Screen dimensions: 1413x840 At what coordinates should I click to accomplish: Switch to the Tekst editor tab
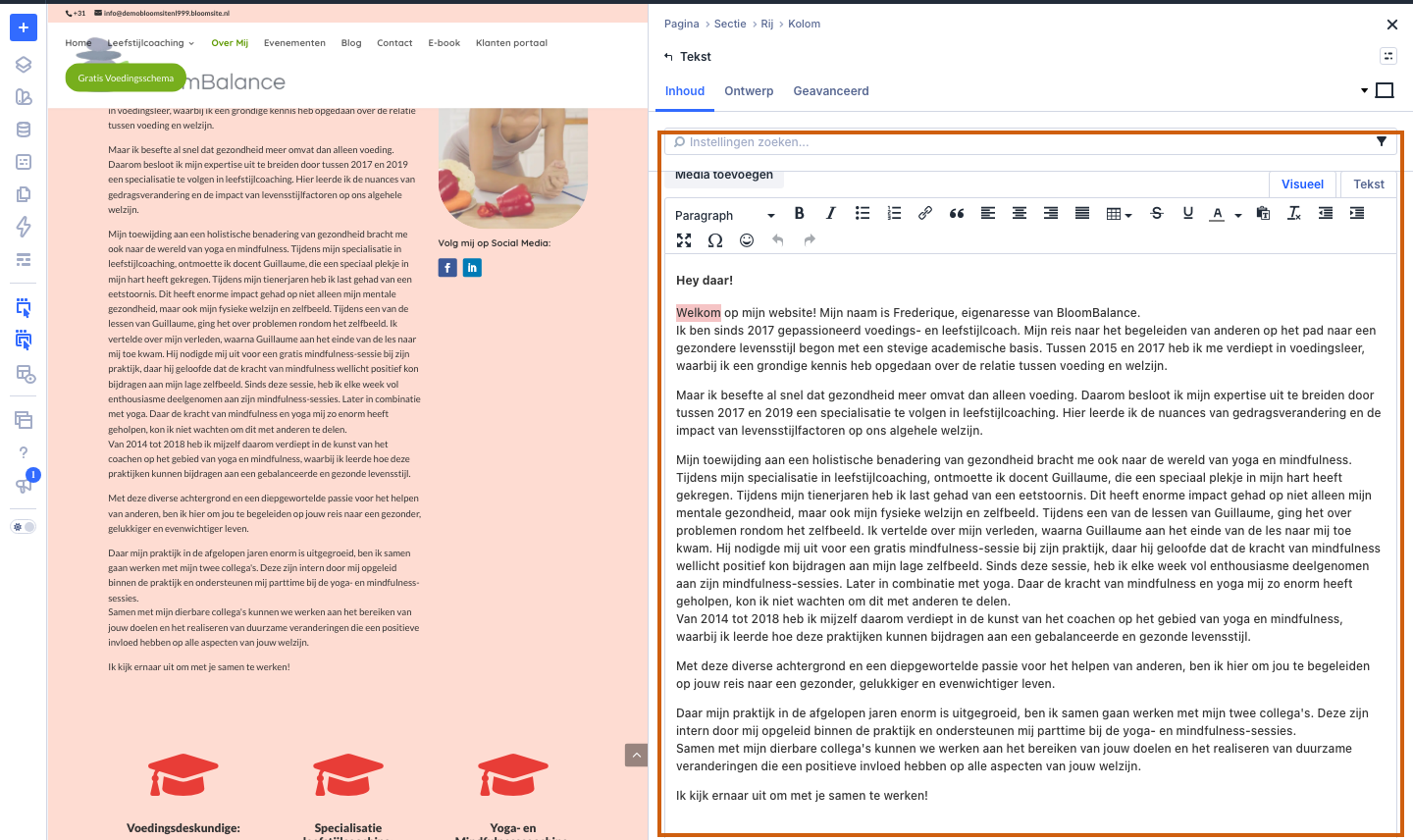click(x=1369, y=184)
